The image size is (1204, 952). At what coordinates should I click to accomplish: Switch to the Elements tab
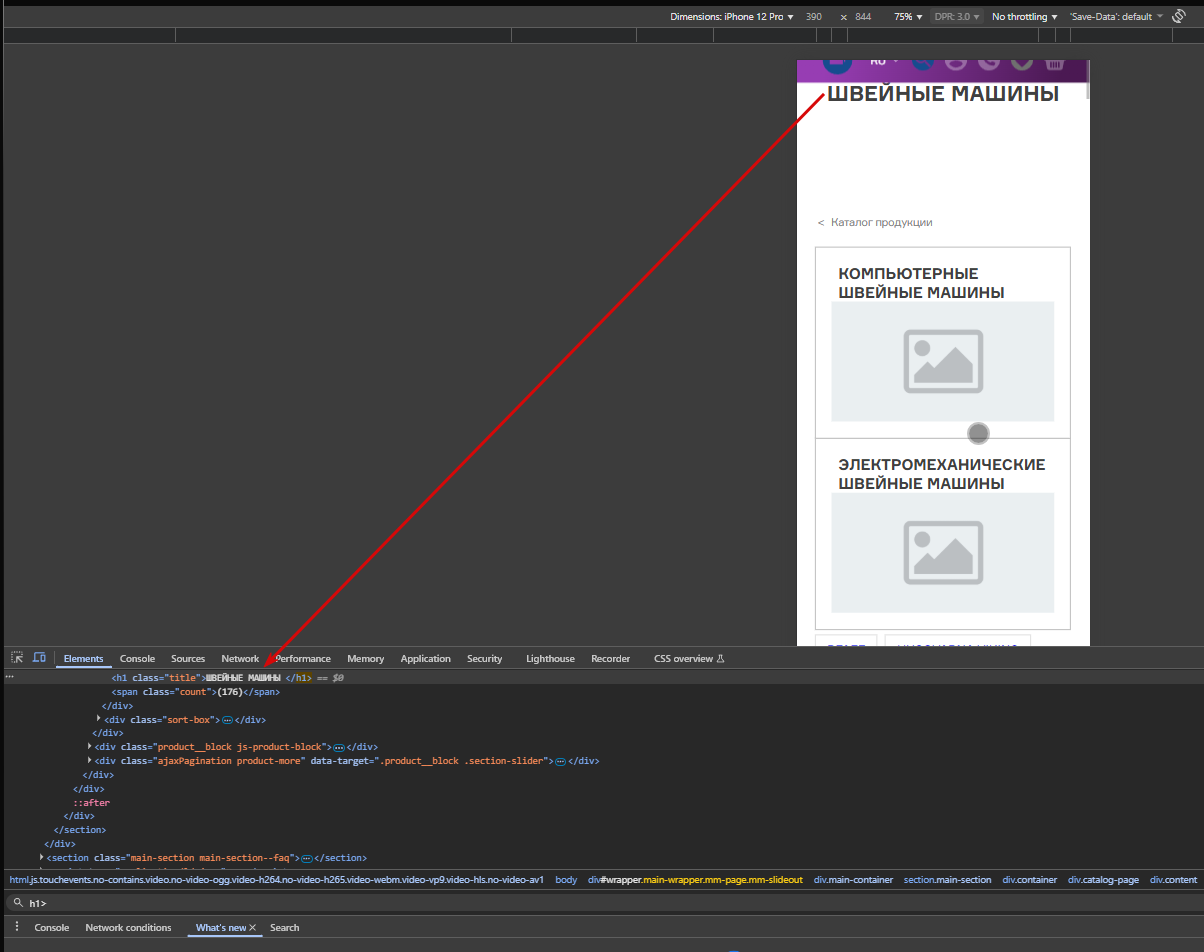83,659
